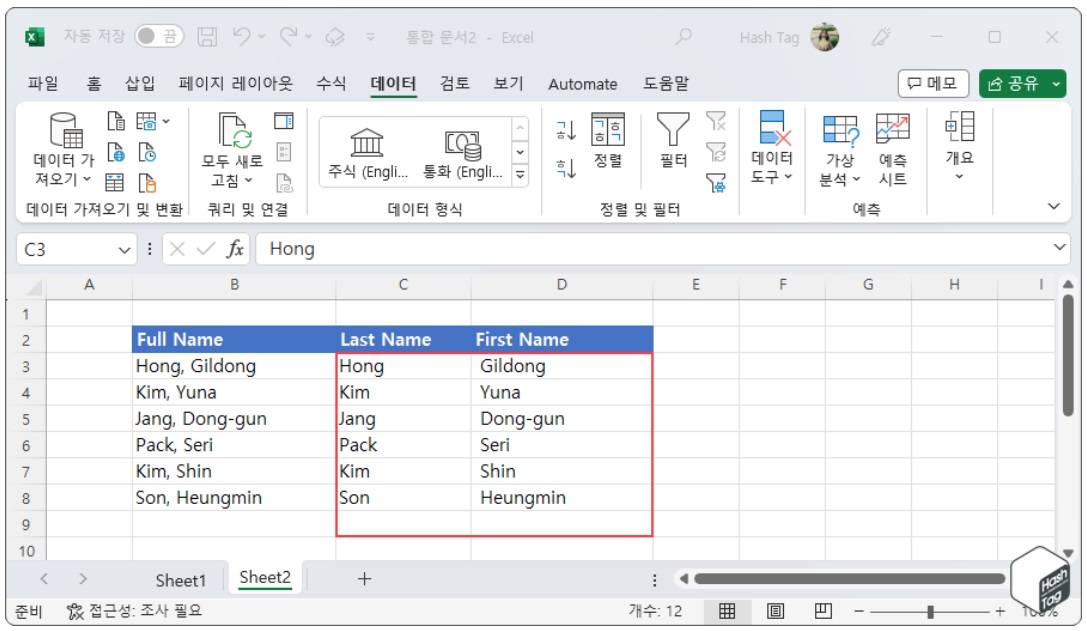1087x631 pixels.
Task: Click the select-all corner triangle
Action: coord(31,286)
